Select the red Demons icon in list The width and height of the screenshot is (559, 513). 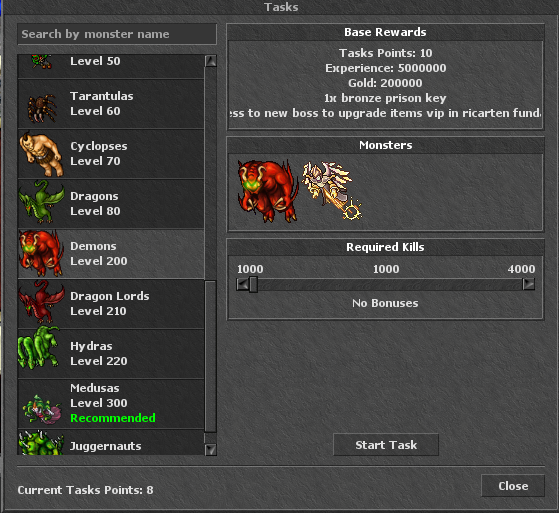[x=41, y=253]
